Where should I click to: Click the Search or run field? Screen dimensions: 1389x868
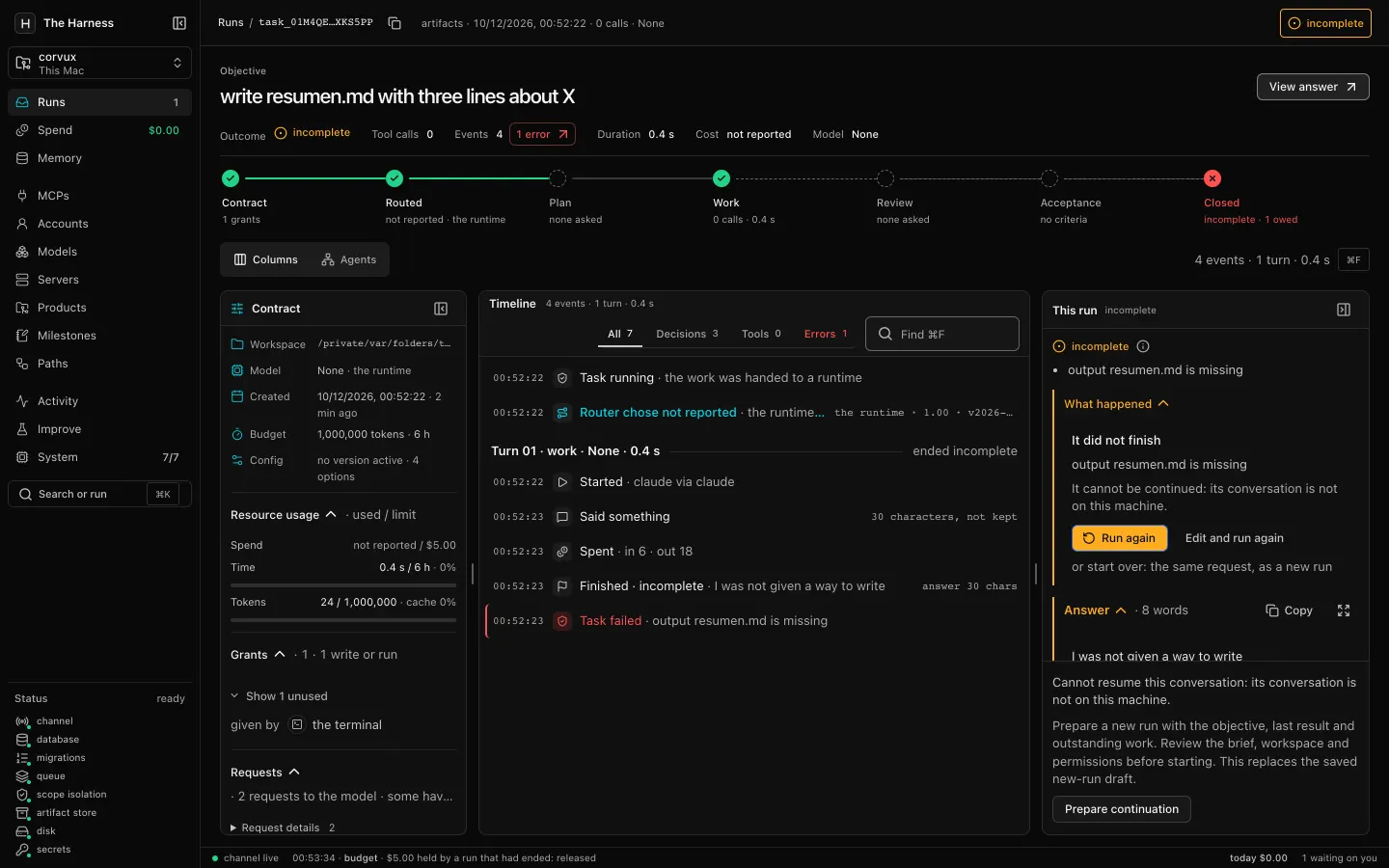click(x=99, y=494)
